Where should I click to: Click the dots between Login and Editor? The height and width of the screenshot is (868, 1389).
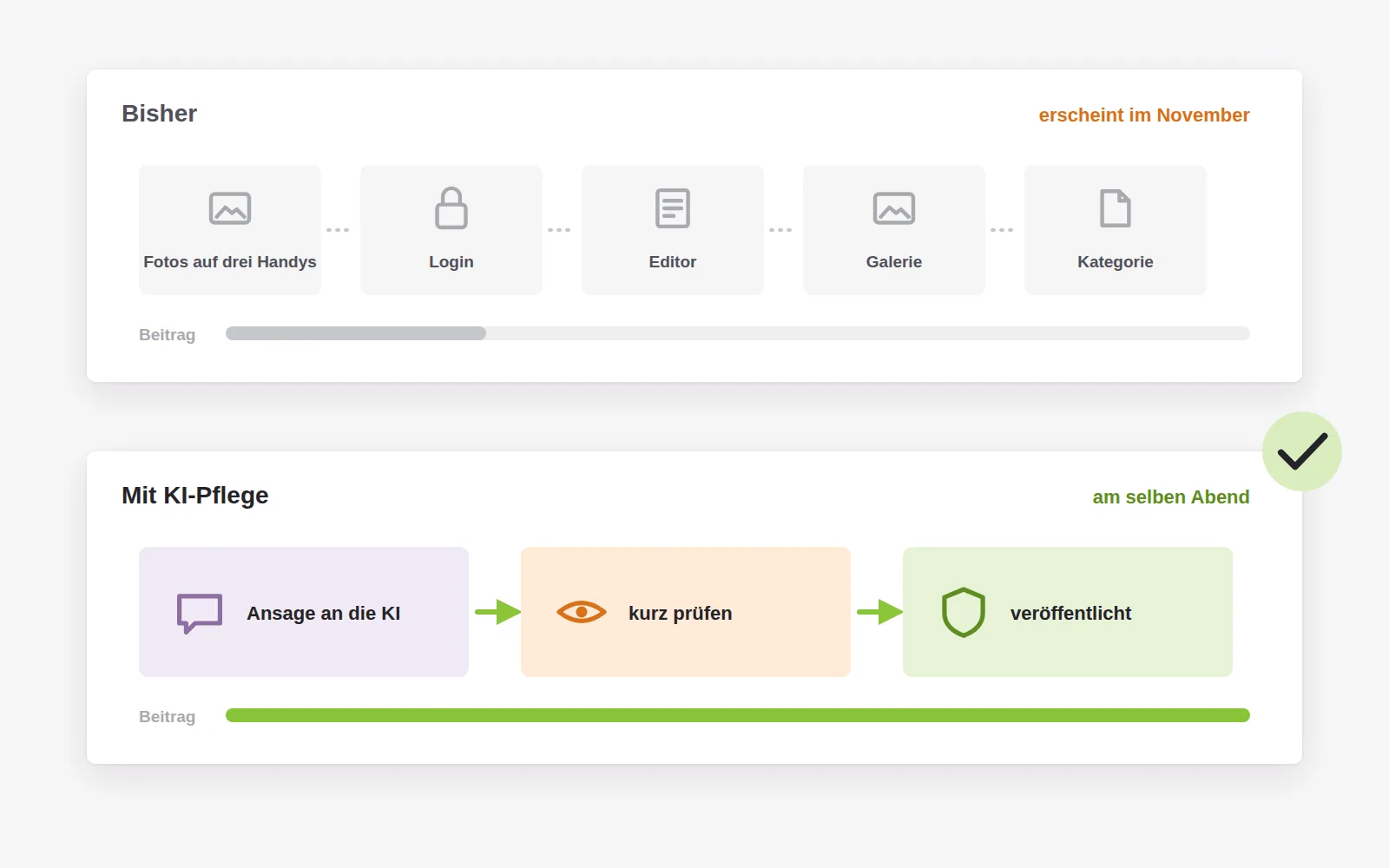point(559,230)
